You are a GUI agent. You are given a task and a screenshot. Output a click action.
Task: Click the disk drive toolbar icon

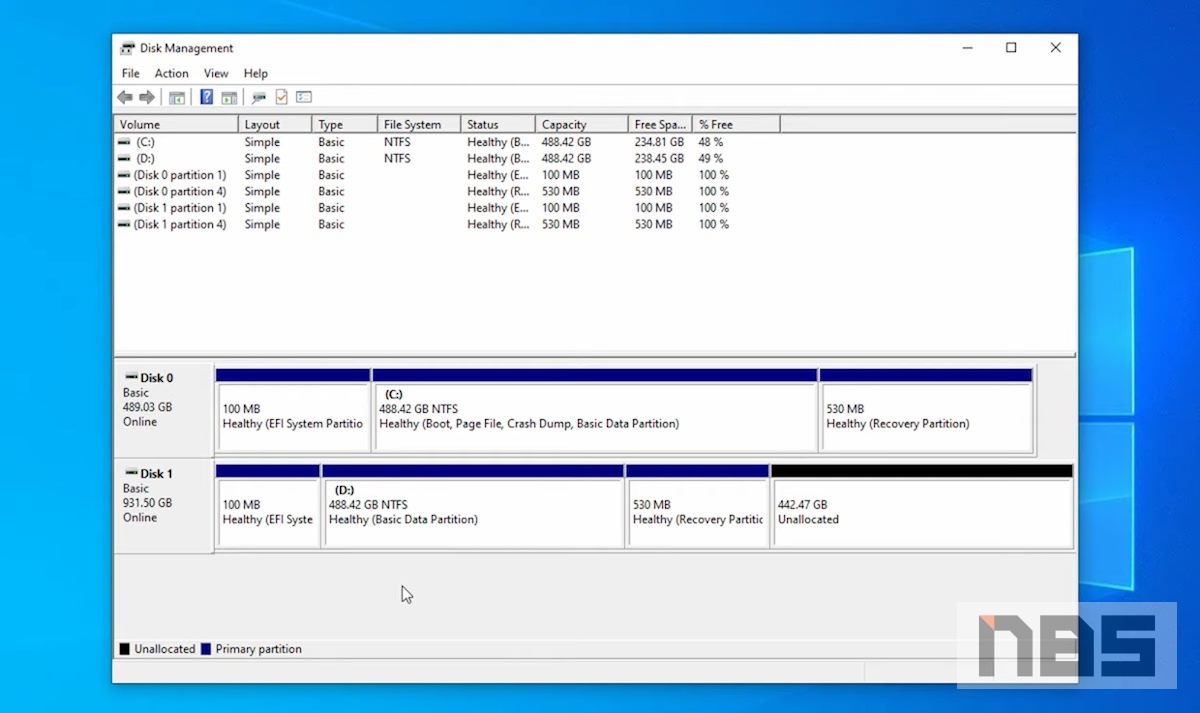259,97
